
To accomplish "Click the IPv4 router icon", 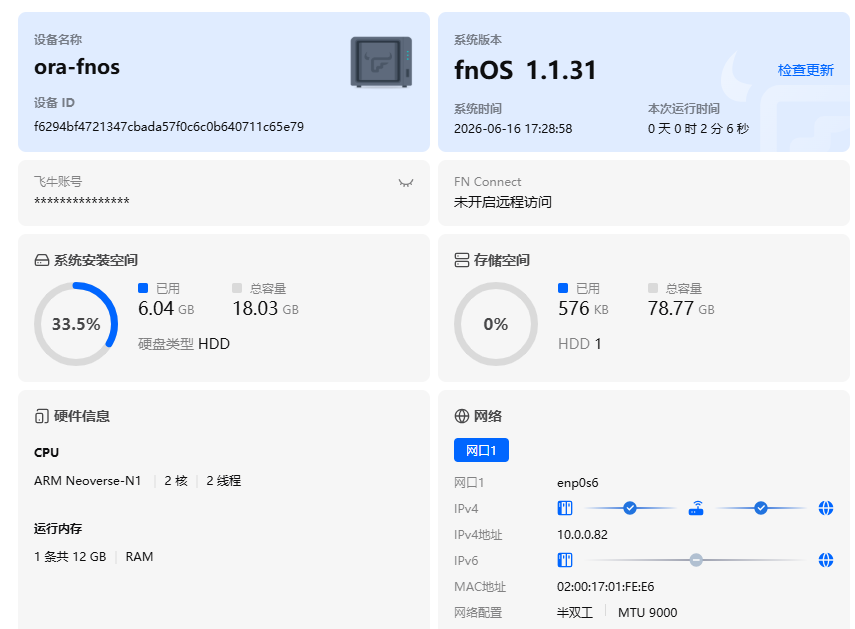I will point(696,508).
